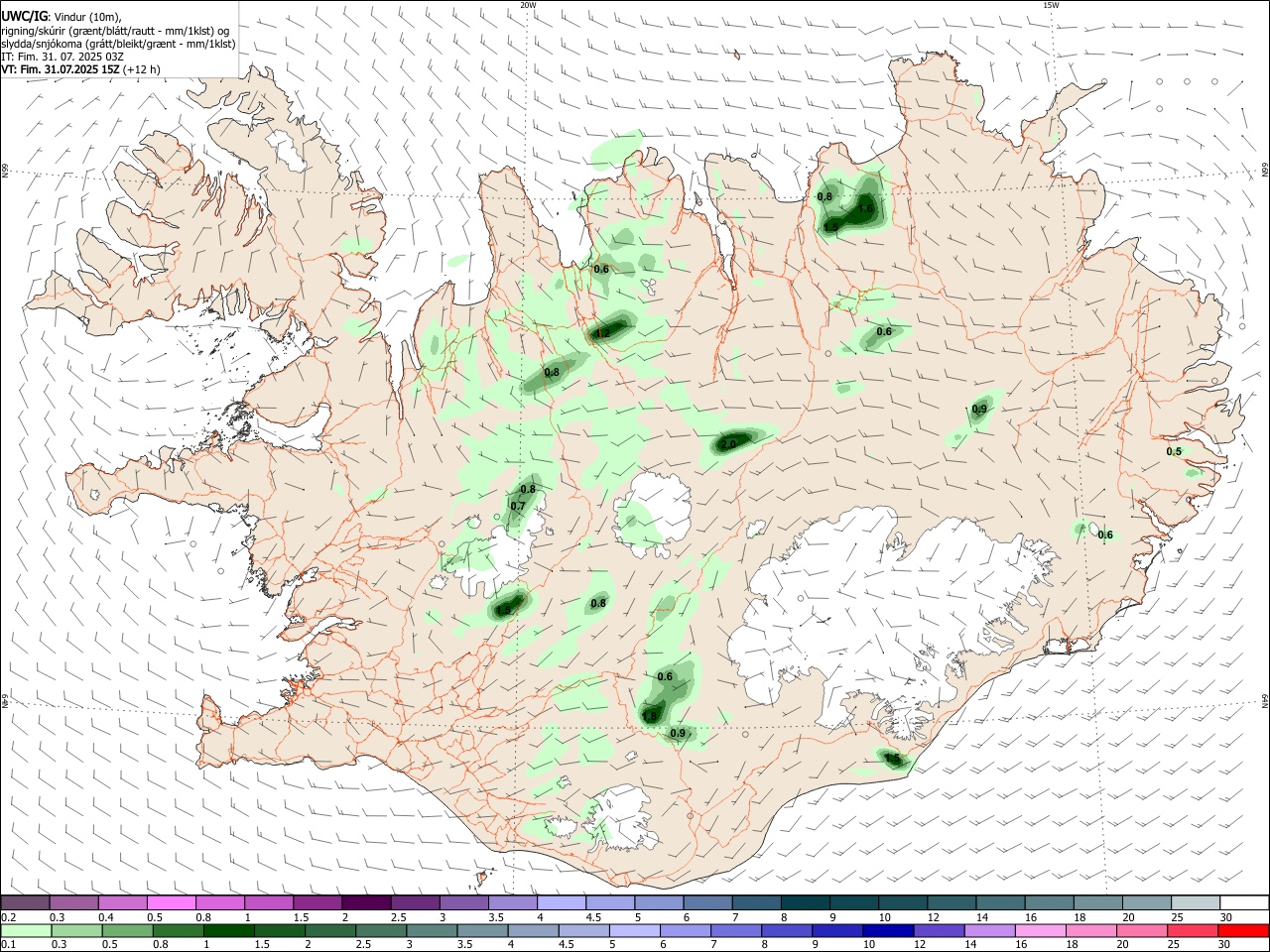The image size is (1270, 952).
Task: Select the bright pink 0.5 swatch in the top legend row
Action: pos(172,902)
